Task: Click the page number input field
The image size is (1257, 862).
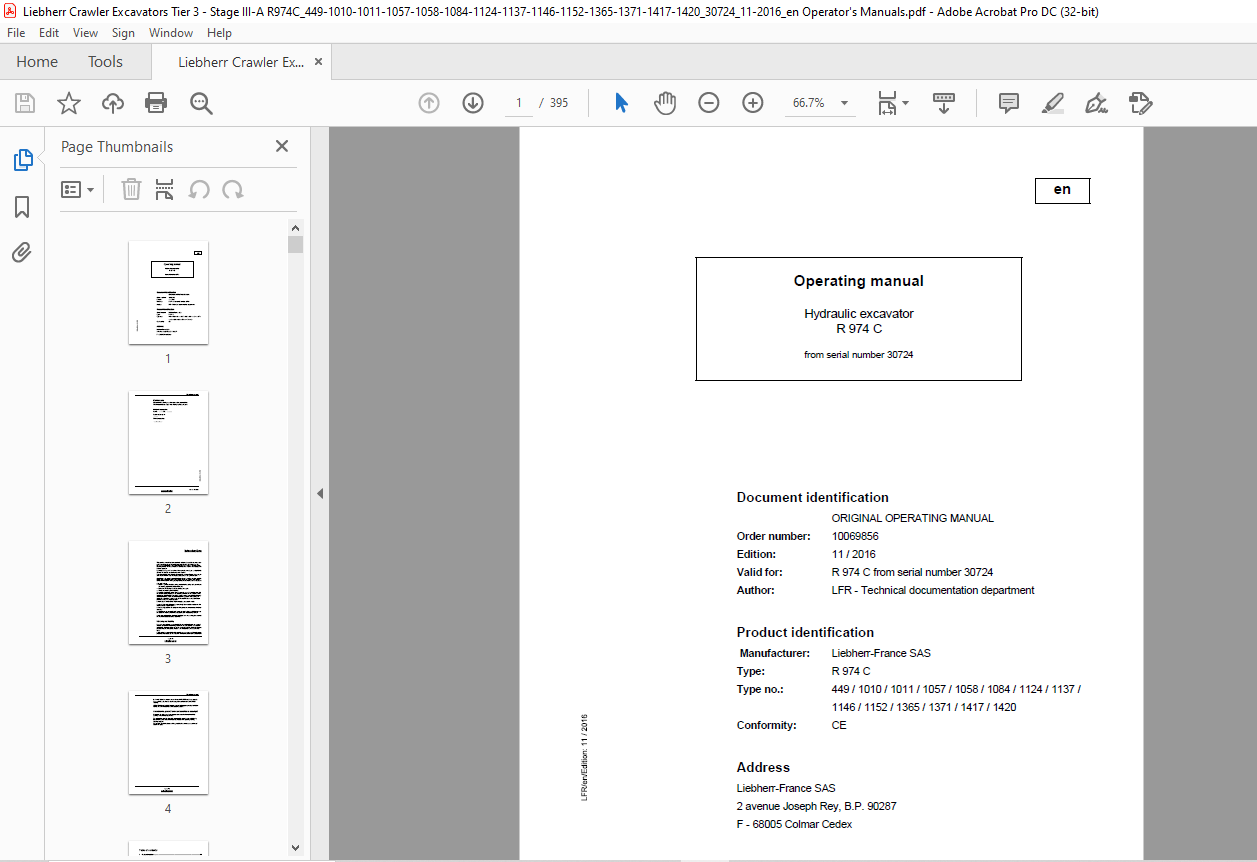Action: [x=518, y=103]
